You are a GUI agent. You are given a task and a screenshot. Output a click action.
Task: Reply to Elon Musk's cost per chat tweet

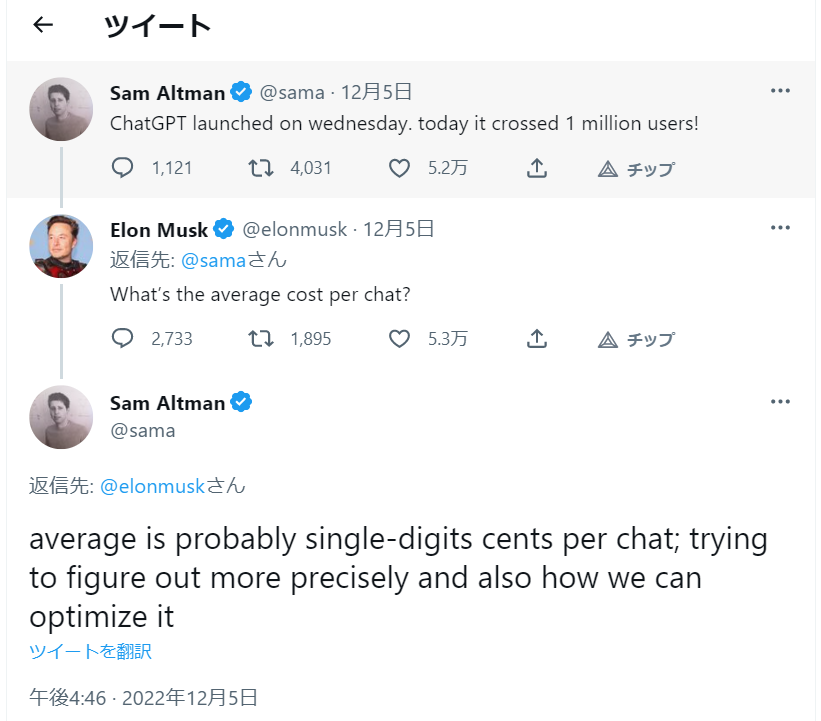pos(123,338)
